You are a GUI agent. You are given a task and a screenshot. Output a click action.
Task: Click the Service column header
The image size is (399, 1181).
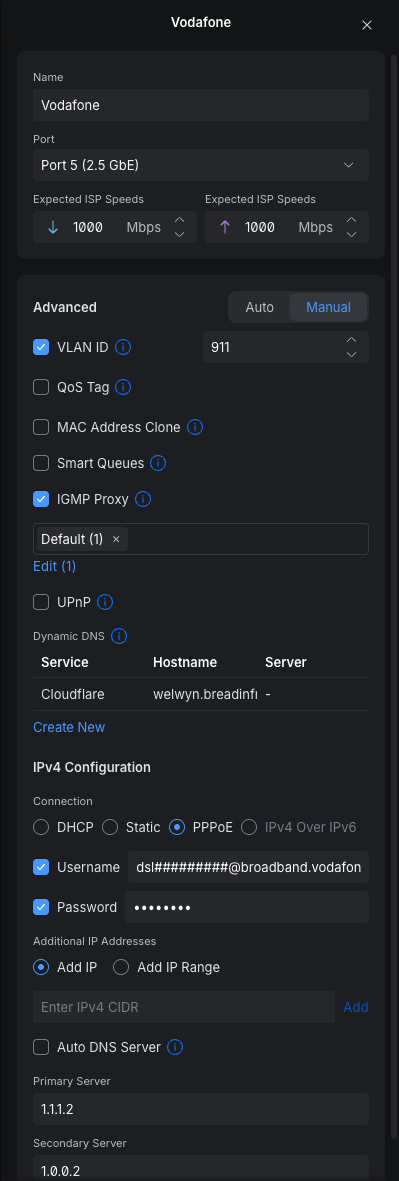point(65,662)
